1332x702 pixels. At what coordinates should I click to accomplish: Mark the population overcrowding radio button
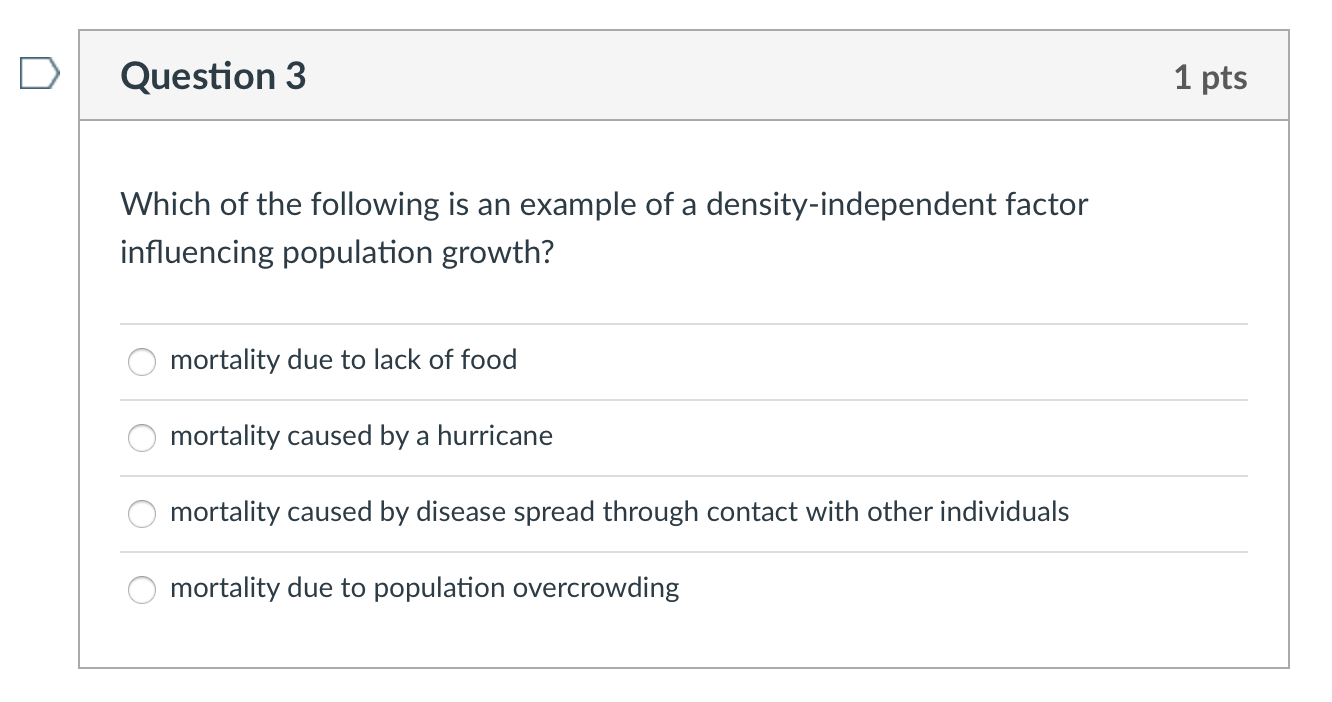pyautogui.click(x=142, y=589)
